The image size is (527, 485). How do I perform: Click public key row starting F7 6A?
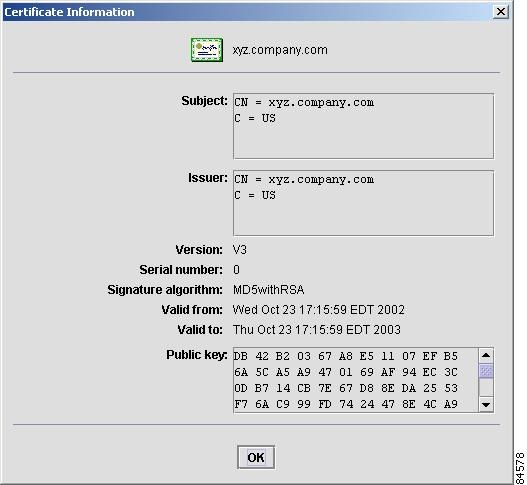pyautogui.click(x=346, y=404)
